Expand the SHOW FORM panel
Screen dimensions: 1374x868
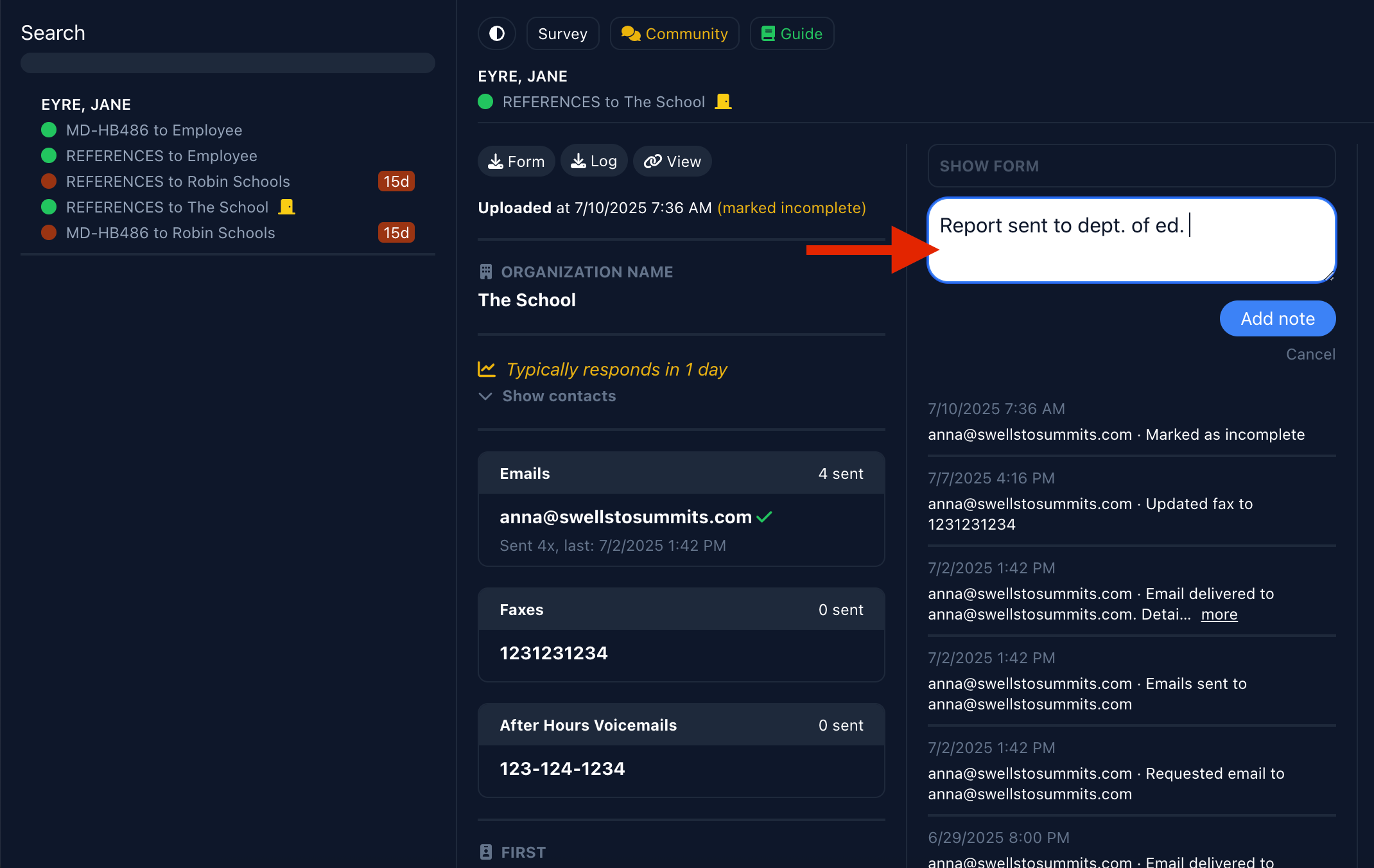[1131, 166]
